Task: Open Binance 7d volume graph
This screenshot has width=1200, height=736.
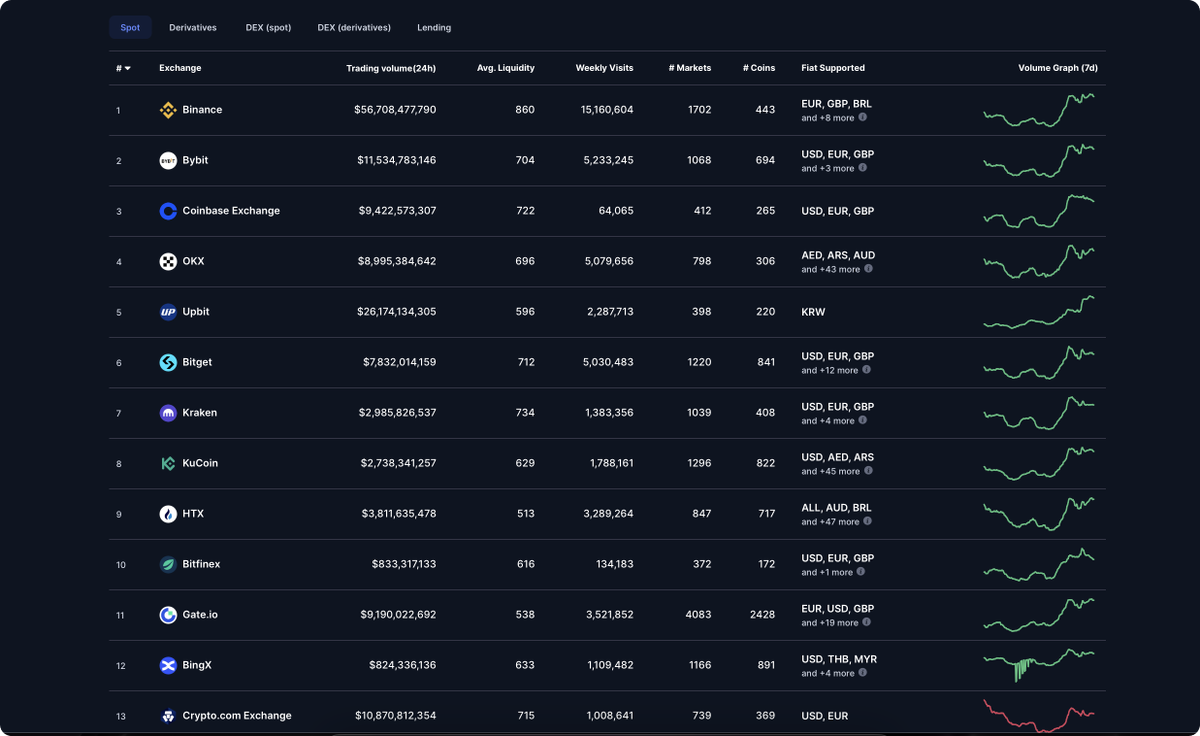Action: [1039, 110]
